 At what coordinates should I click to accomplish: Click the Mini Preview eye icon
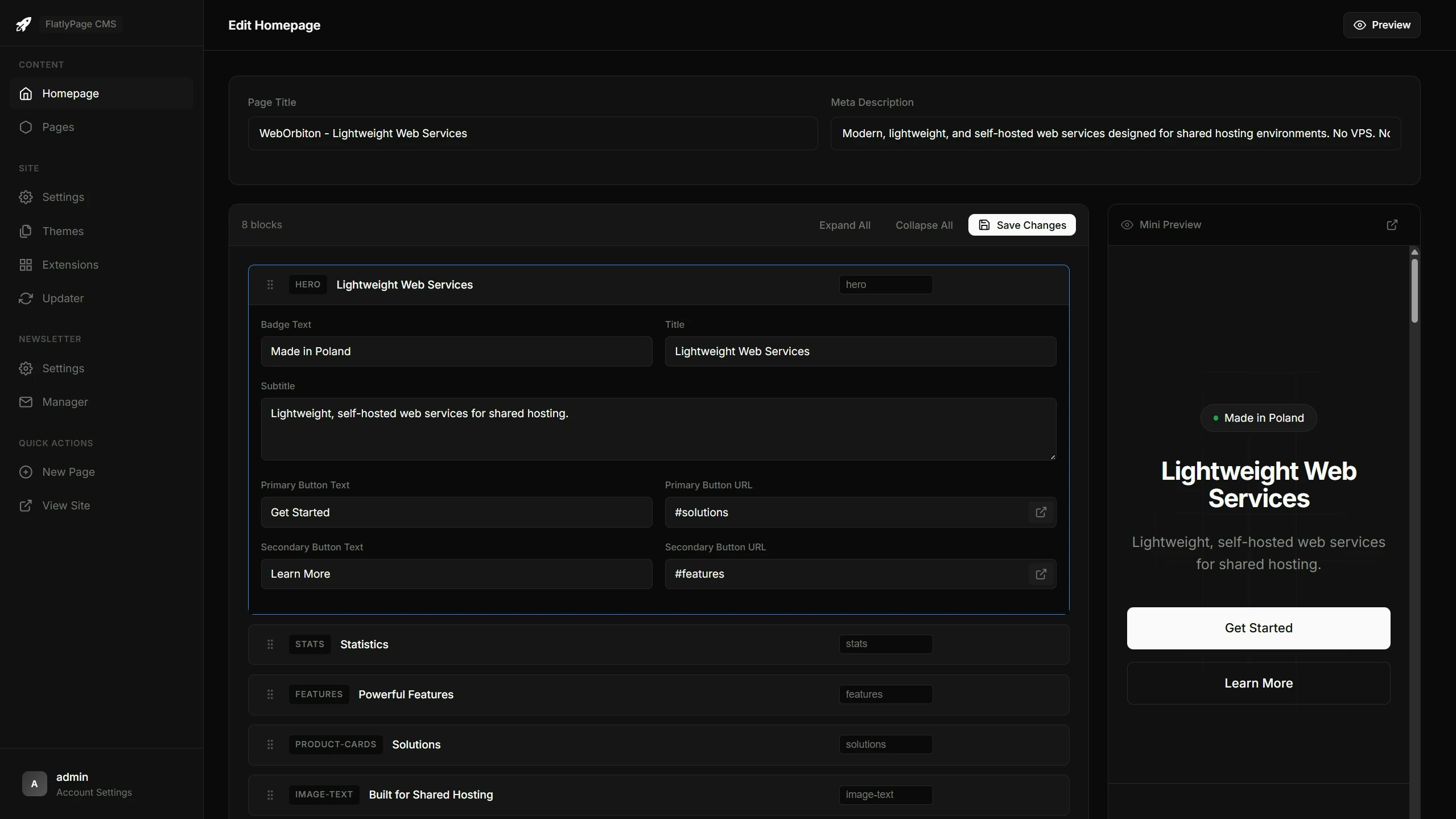(x=1128, y=224)
